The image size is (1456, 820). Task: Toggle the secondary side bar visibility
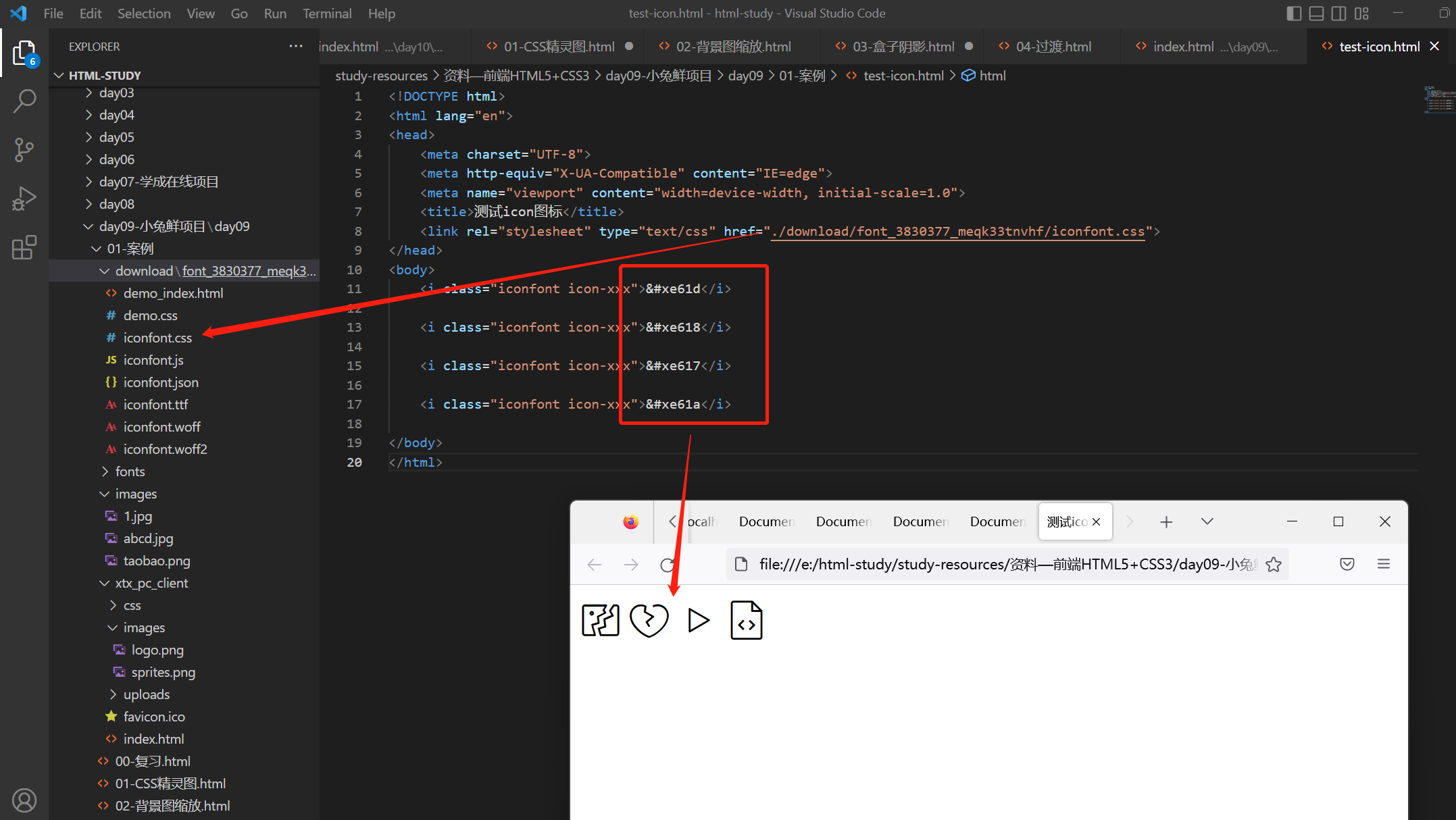(x=1338, y=14)
